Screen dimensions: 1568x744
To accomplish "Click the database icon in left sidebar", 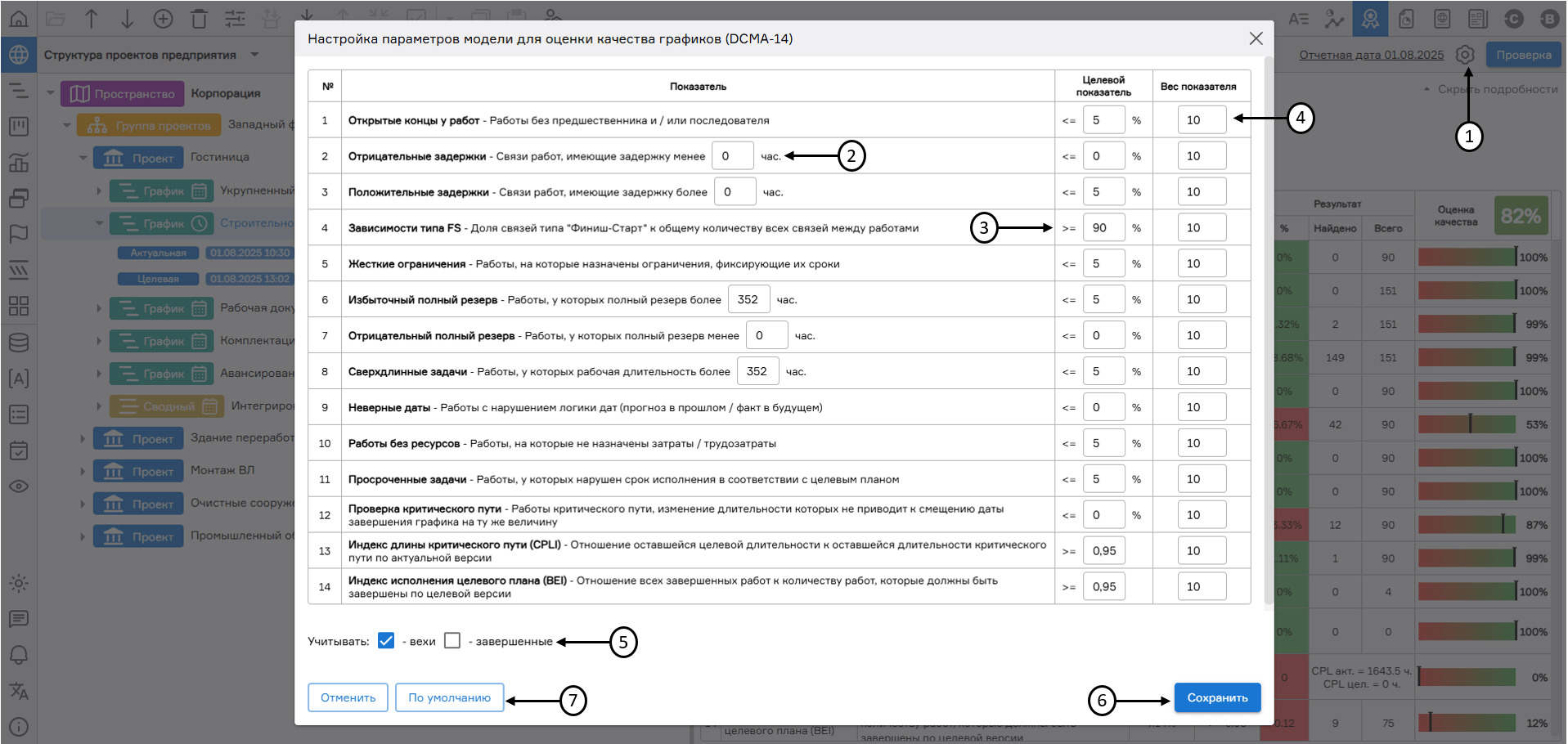I will click(18, 343).
